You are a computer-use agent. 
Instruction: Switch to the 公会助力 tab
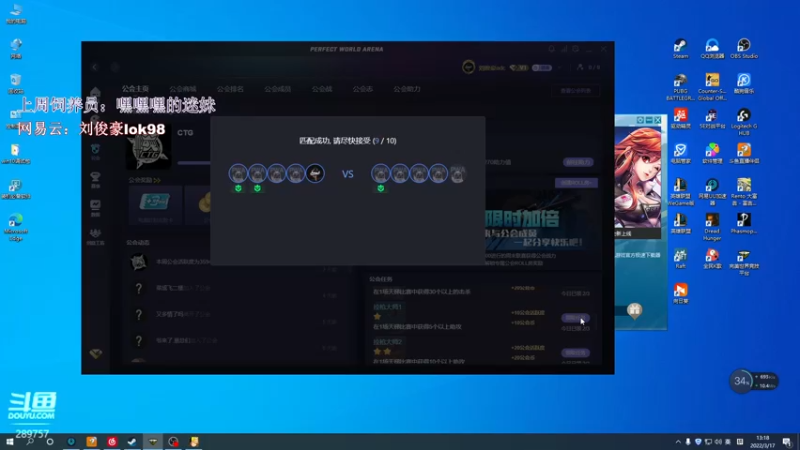coord(407,89)
